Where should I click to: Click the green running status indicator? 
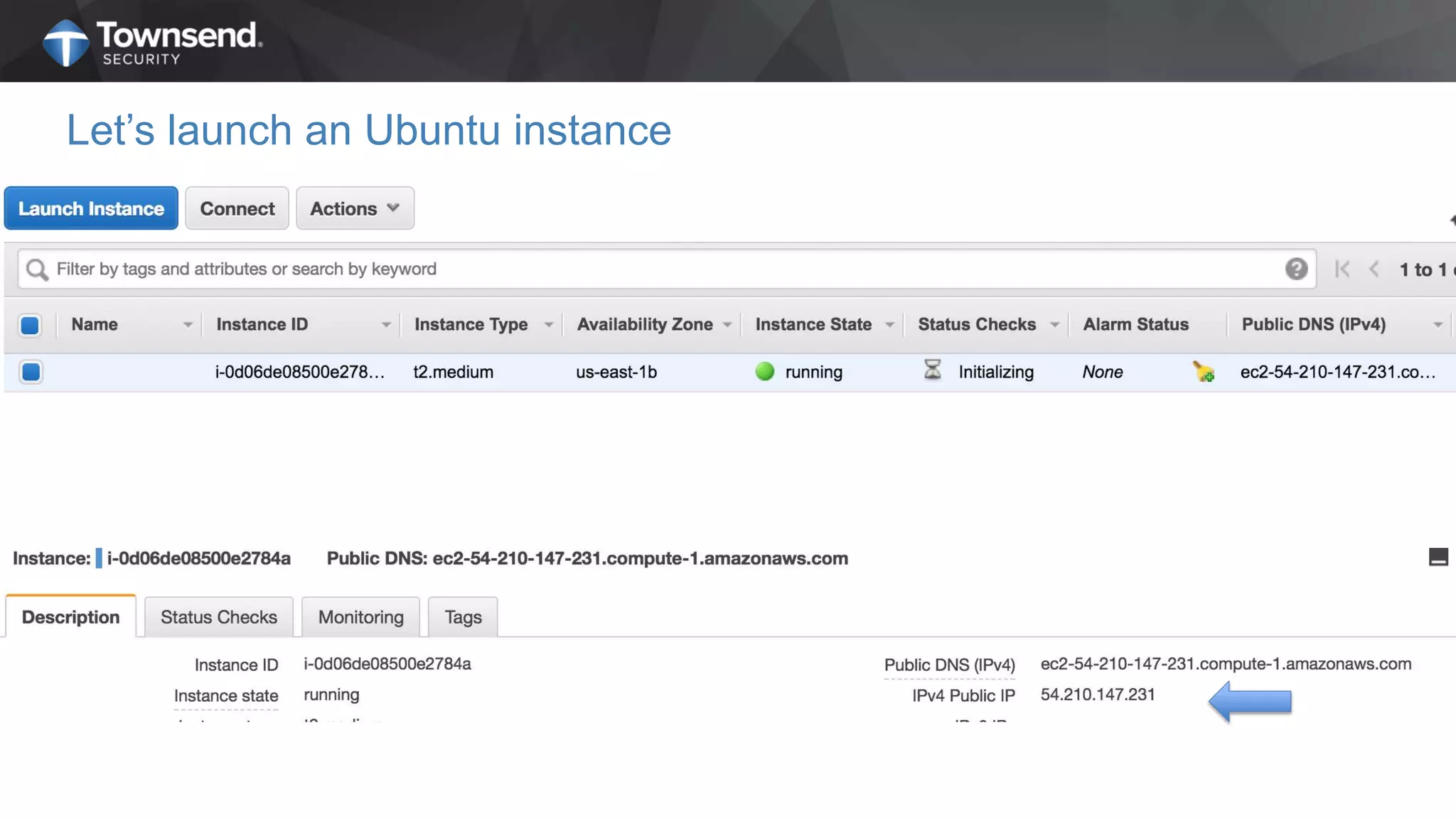coord(765,371)
